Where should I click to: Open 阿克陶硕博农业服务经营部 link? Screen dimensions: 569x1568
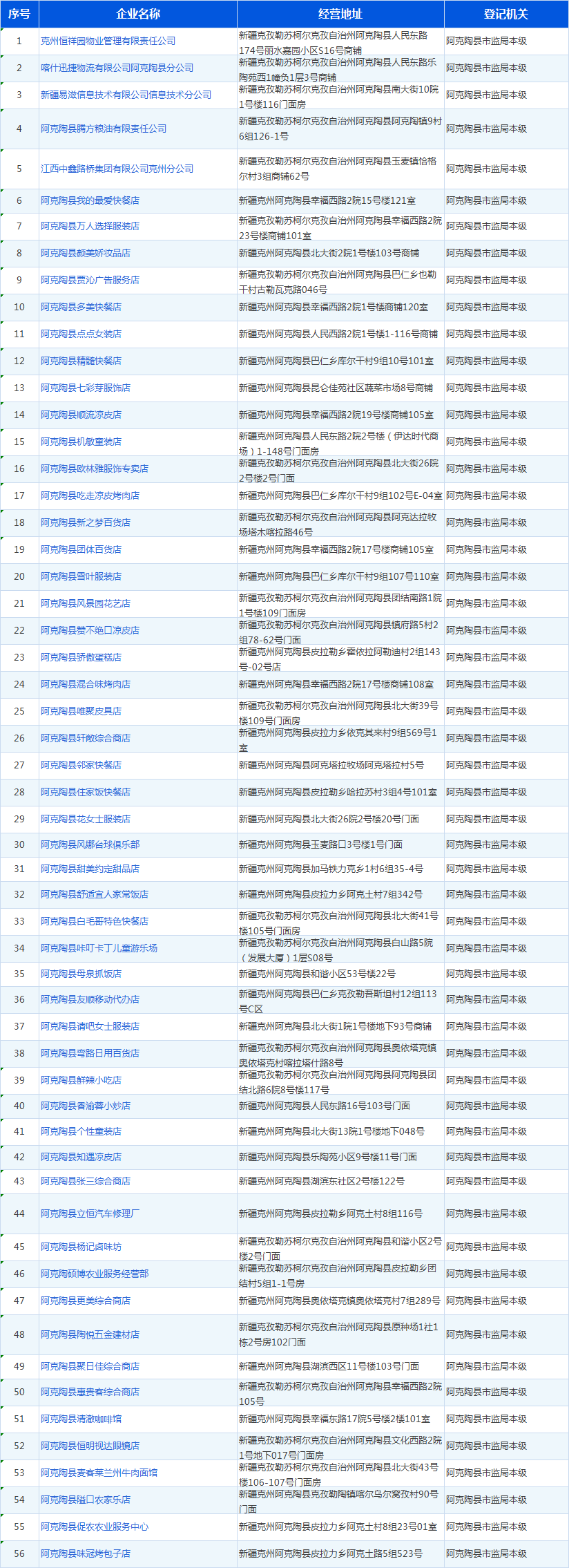95,1274
